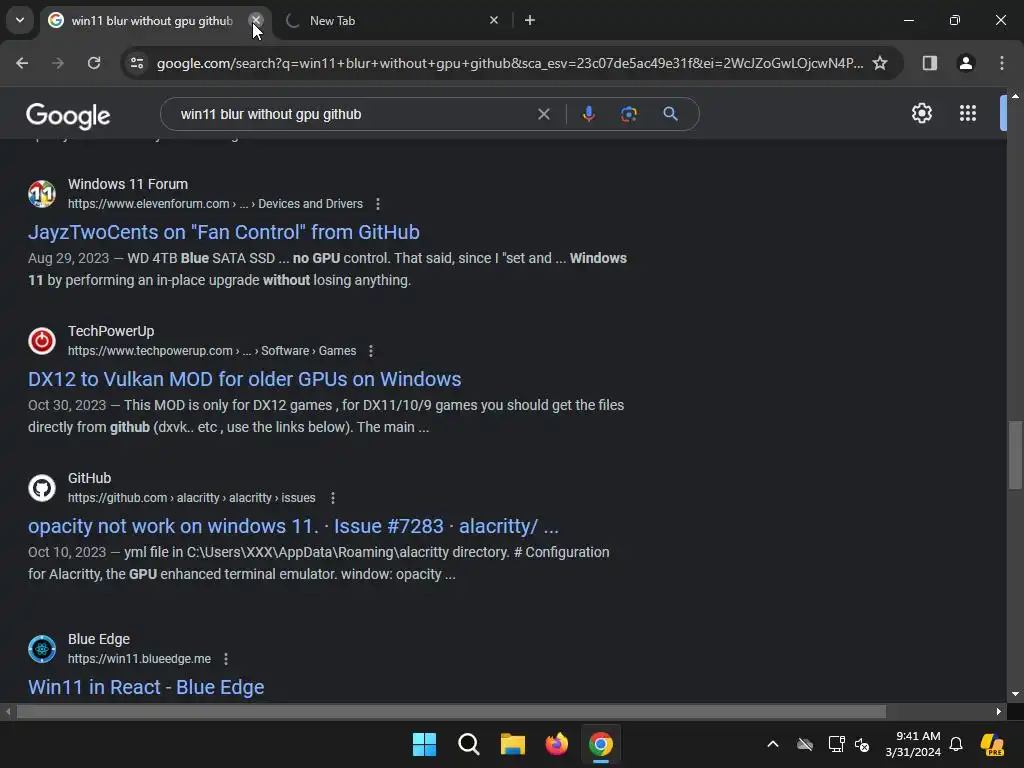The height and width of the screenshot is (768, 1024).
Task: Click the Google search input field
Action: coord(353,114)
